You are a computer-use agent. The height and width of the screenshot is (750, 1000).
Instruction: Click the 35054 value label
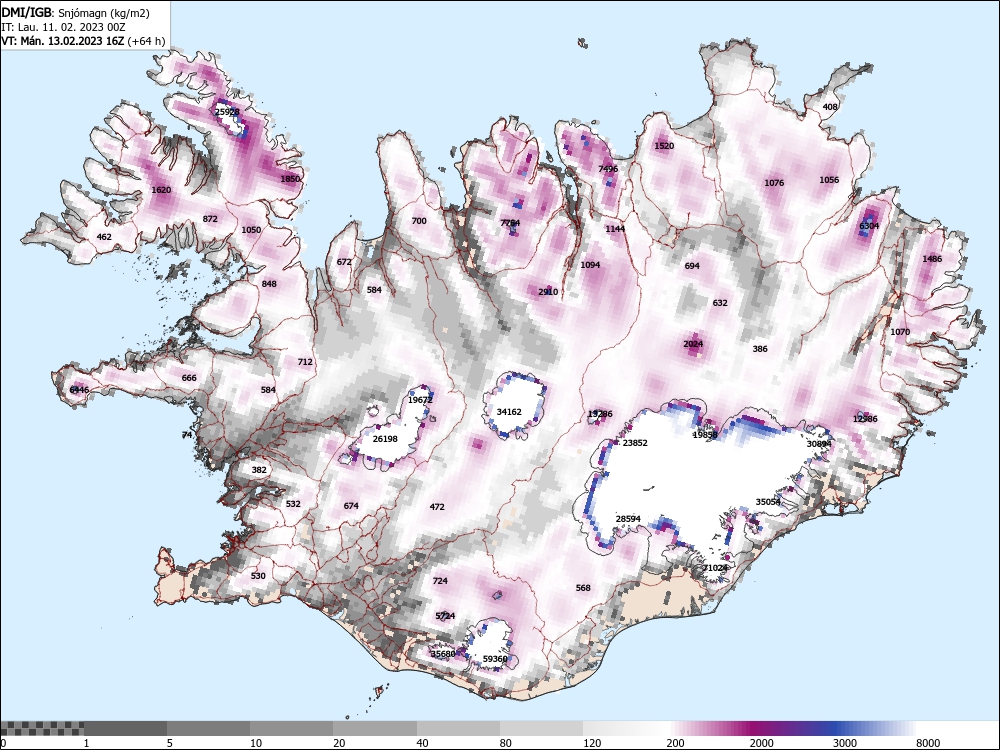768,502
